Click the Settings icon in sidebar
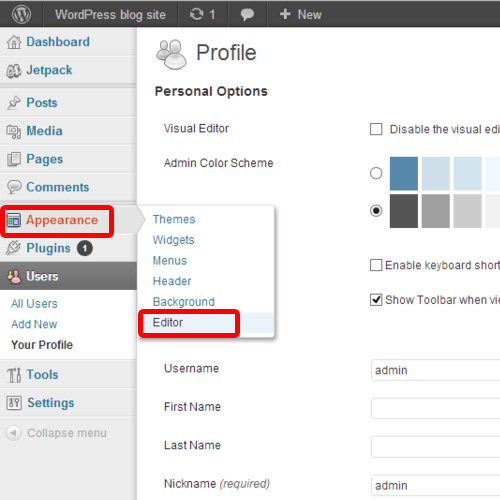Screen dimensions: 500x500 [x=14, y=403]
